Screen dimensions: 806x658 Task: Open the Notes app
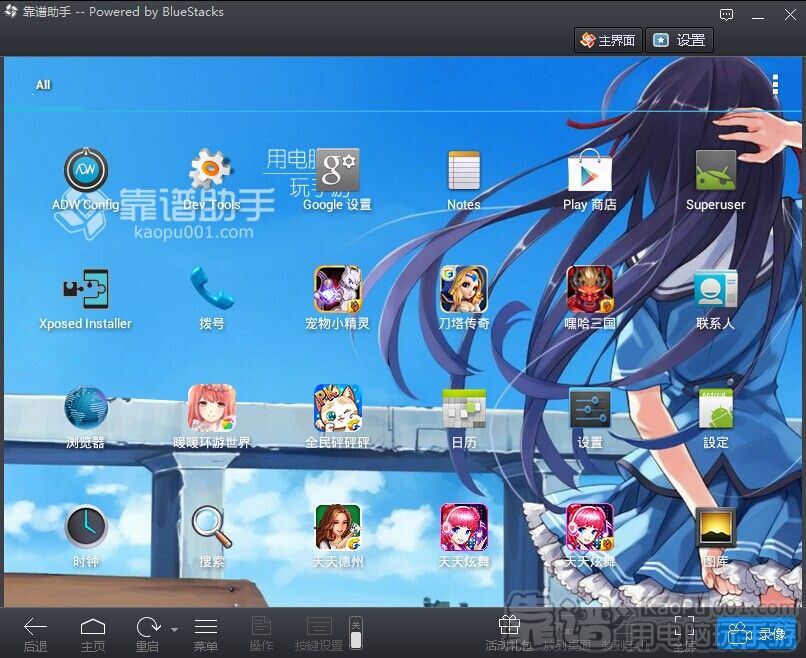pos(463,173)
